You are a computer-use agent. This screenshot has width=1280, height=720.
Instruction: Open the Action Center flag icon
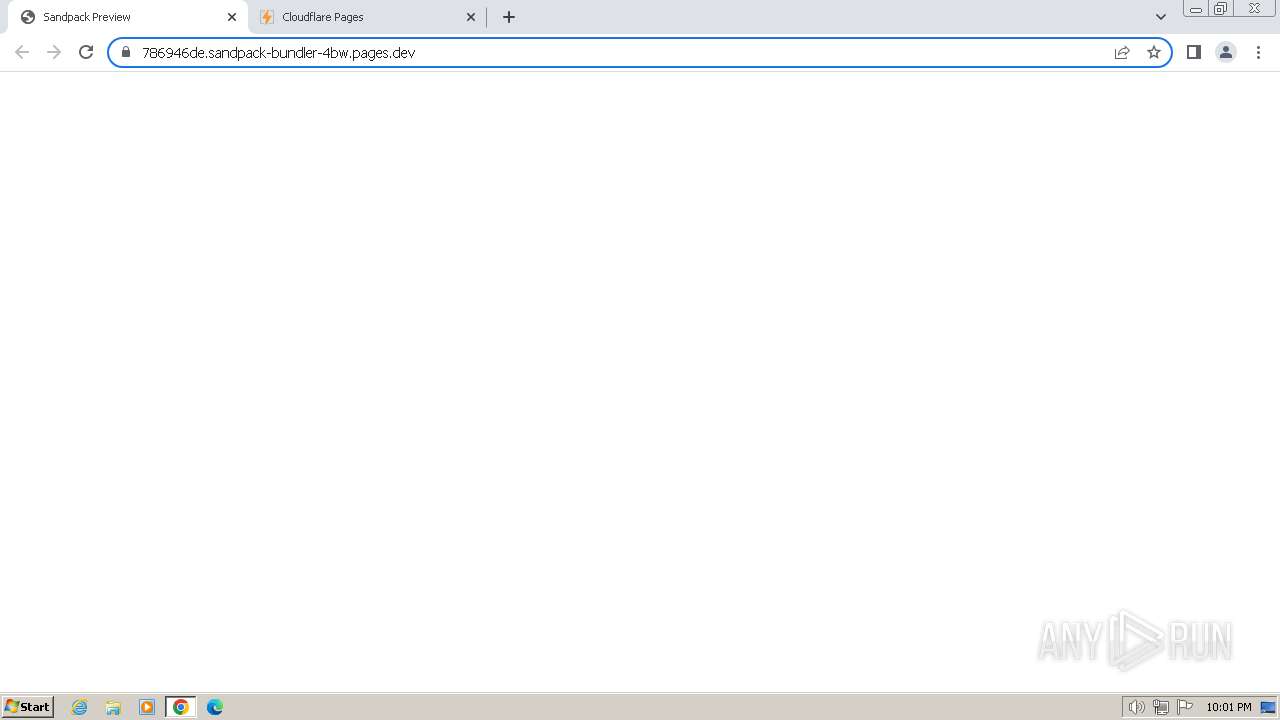pyautogui.click(x=1185, y=707)
